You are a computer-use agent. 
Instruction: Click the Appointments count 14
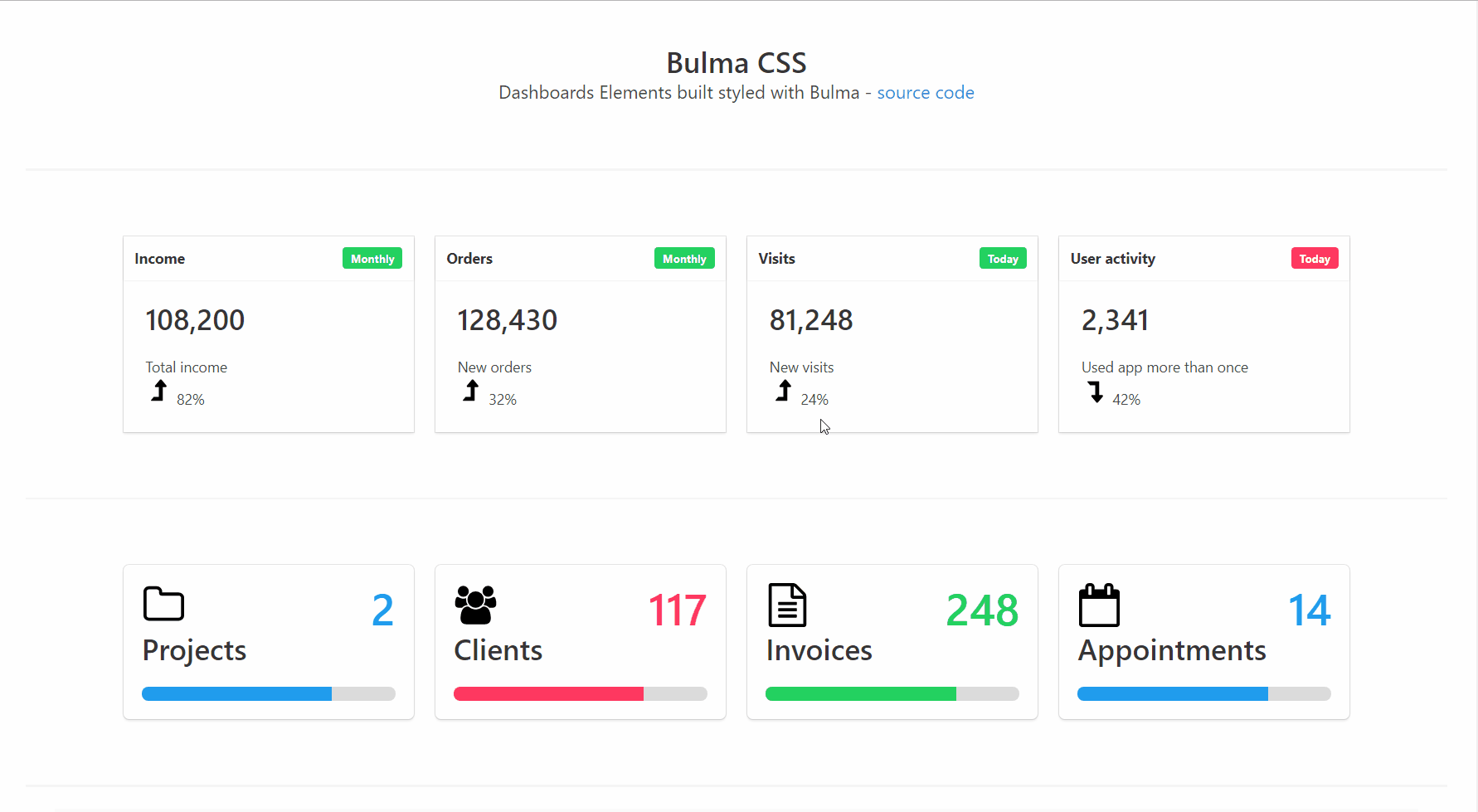1310,610
